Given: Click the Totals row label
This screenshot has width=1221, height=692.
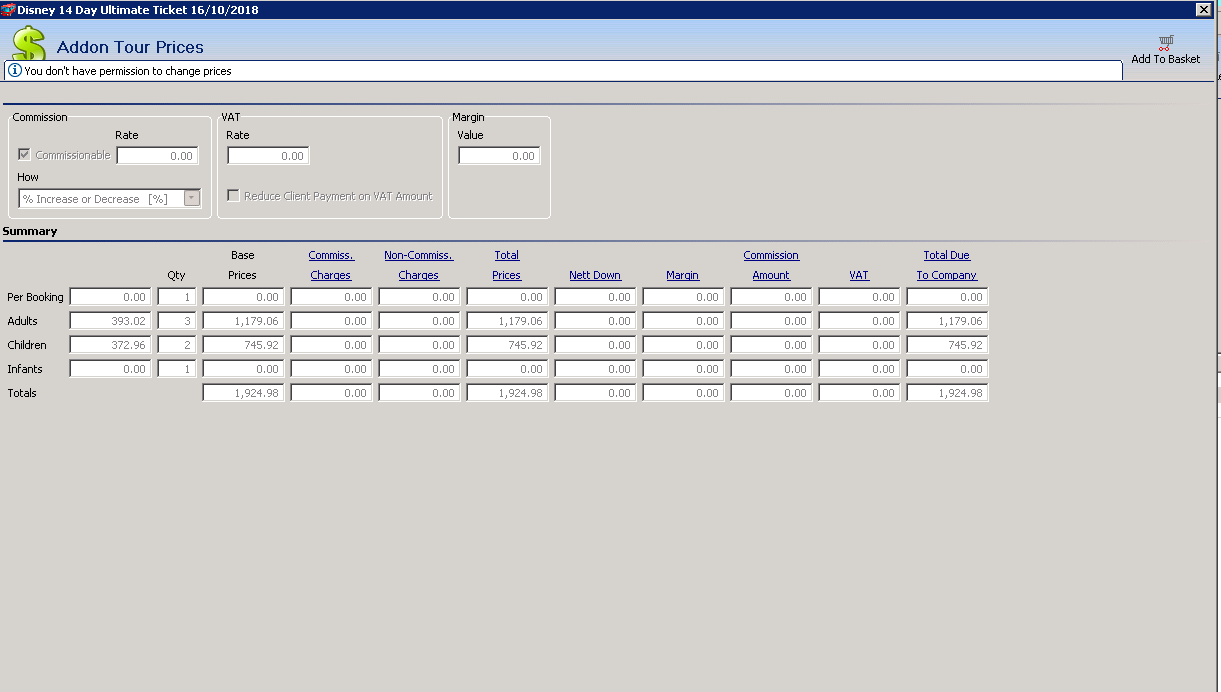Looking at the screenshot, I should pyautogui.click(x=22, y=393).
